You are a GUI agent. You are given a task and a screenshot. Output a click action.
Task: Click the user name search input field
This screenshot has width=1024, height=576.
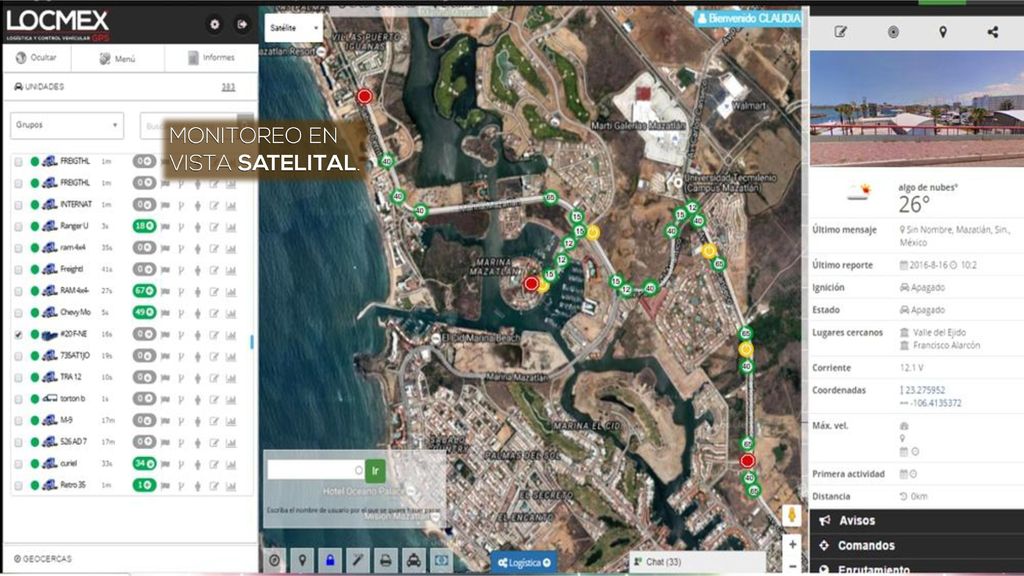pyautogui.click(x=316, y=470)
